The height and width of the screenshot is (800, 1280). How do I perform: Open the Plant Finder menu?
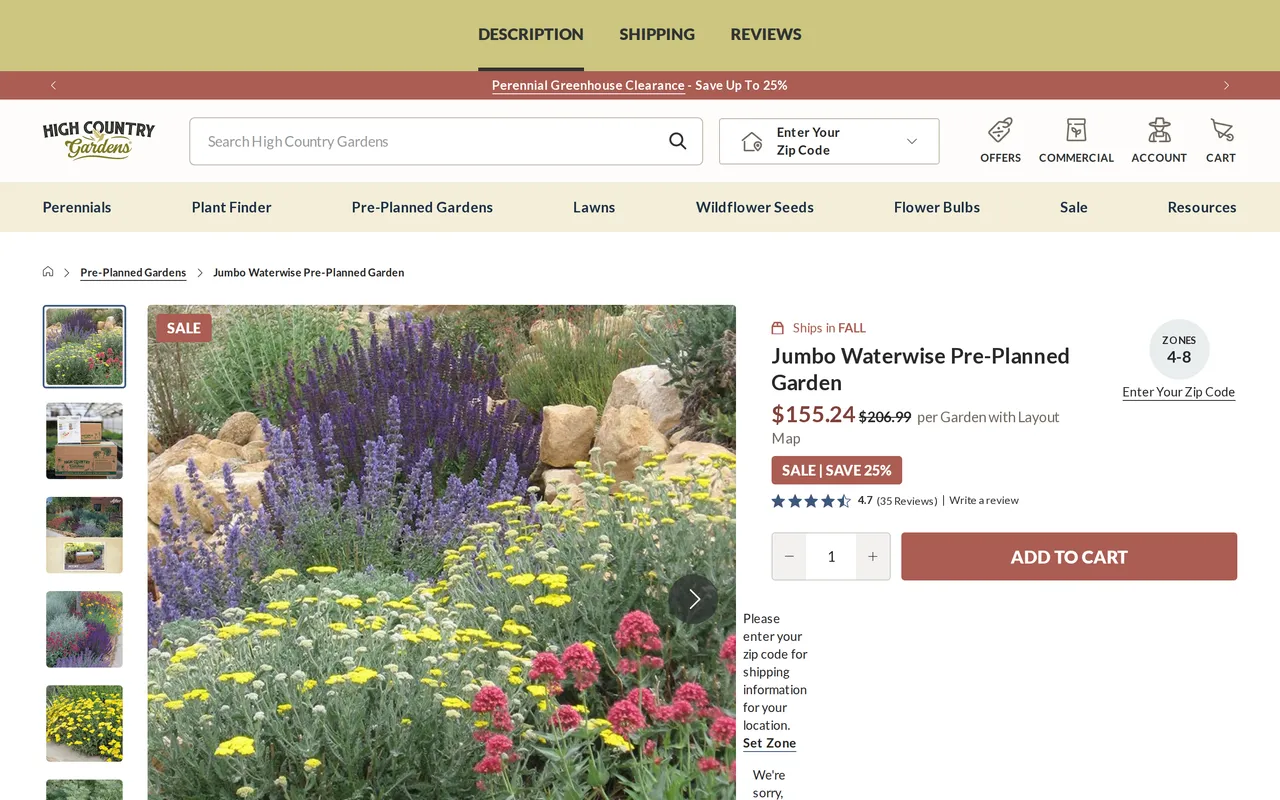[x=232, y=207]
